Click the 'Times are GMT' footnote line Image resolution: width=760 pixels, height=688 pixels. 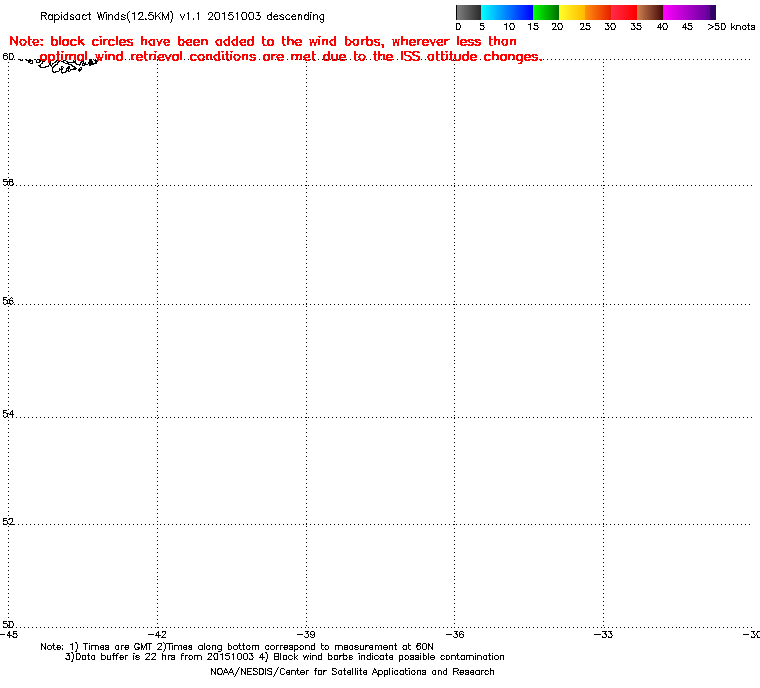(237, 647)
